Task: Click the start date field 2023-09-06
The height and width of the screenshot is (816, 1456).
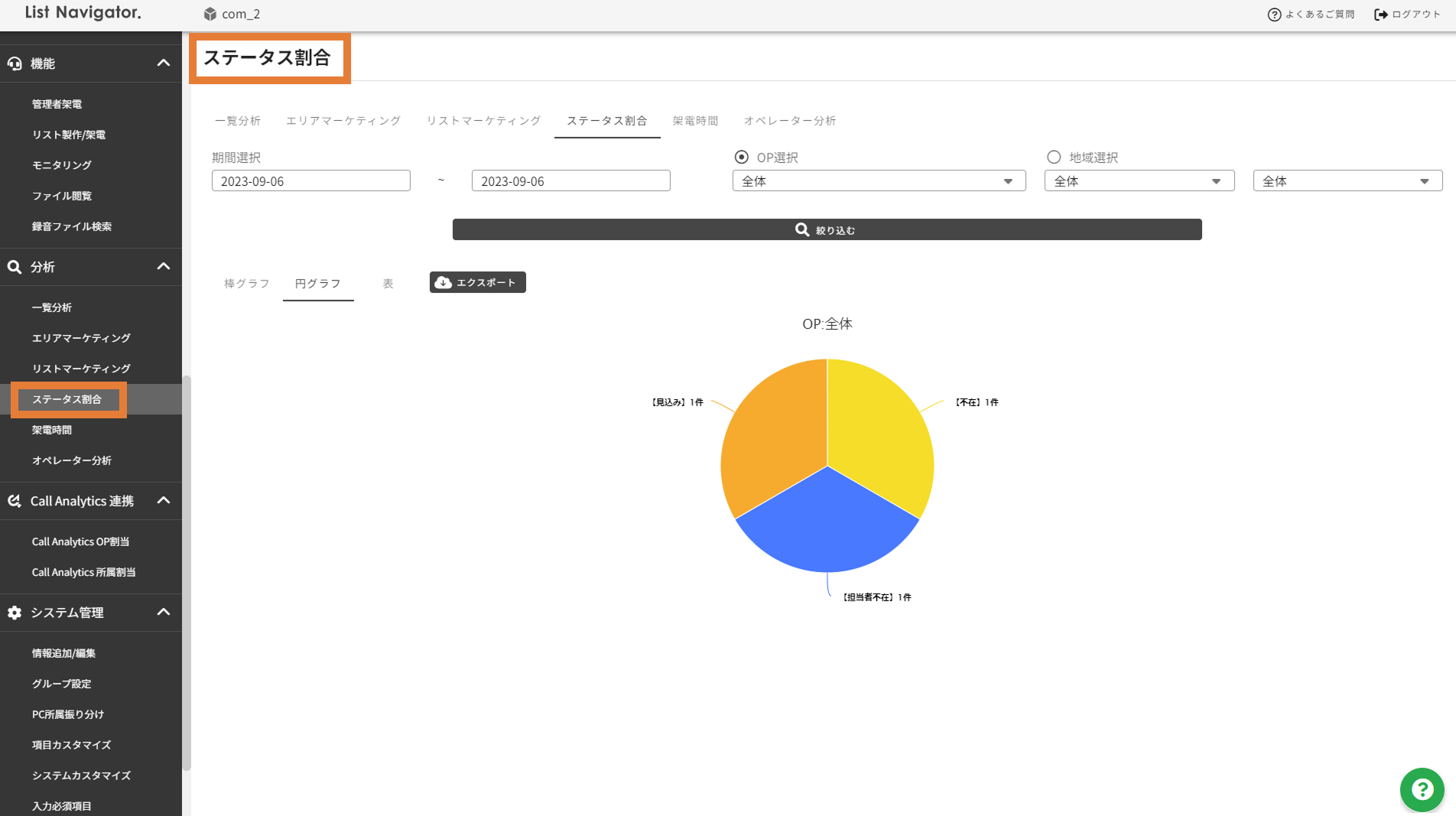Action: pos(310,181)
